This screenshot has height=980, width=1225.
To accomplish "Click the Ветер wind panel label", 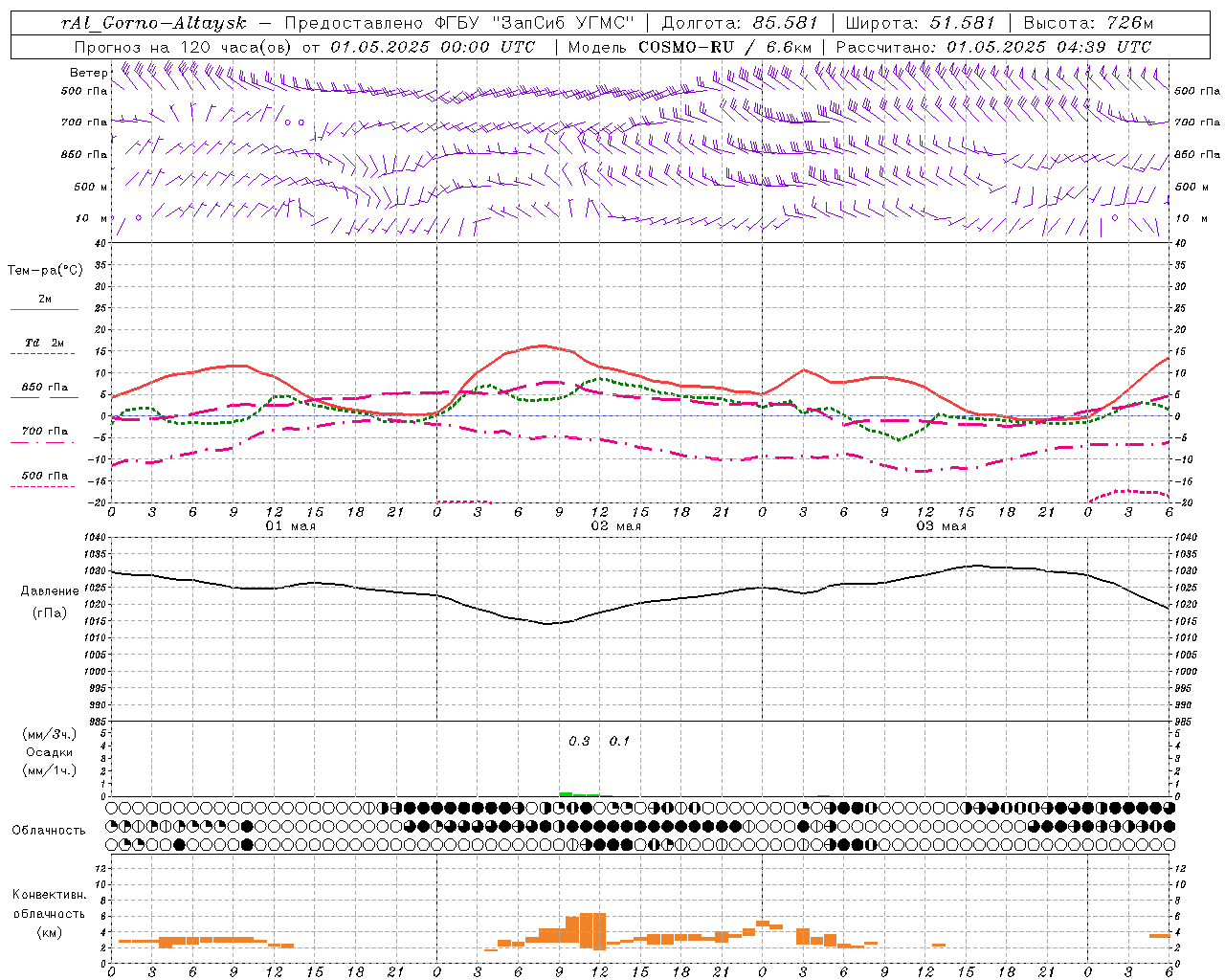I will (88, 73).
